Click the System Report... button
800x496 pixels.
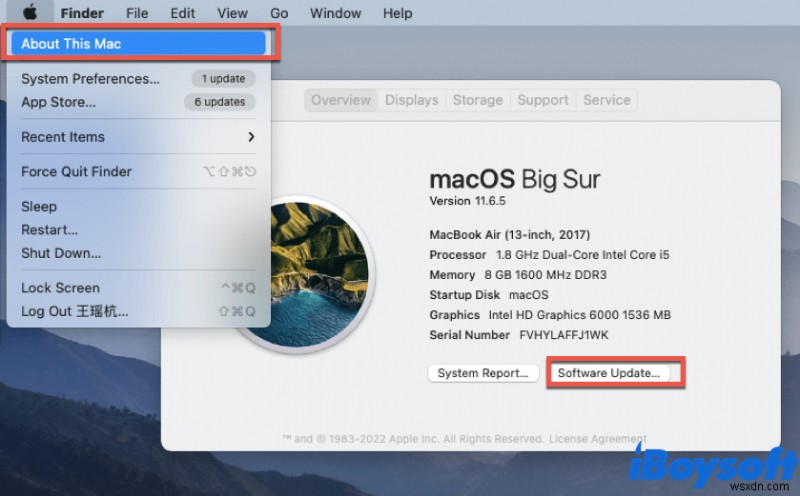pos(483,373)
